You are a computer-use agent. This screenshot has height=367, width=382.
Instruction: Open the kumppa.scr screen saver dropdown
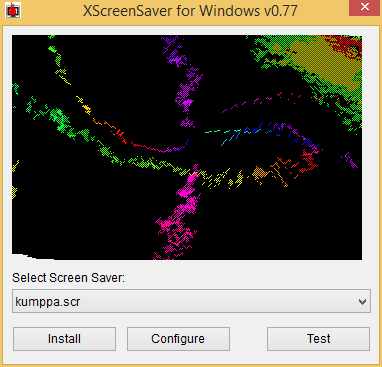pyautogui.click(x=191, y=301)
